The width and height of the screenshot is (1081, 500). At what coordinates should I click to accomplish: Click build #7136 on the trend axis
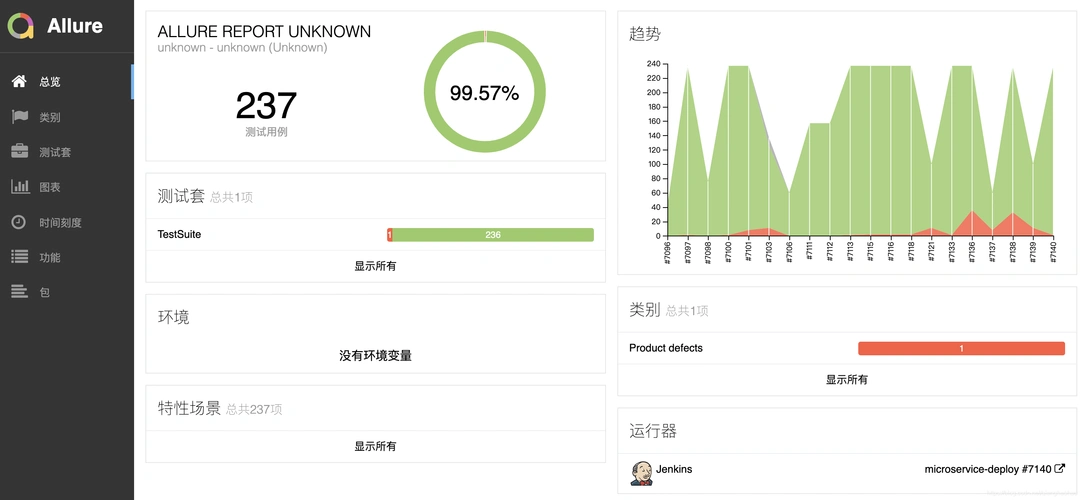[971, 252]
